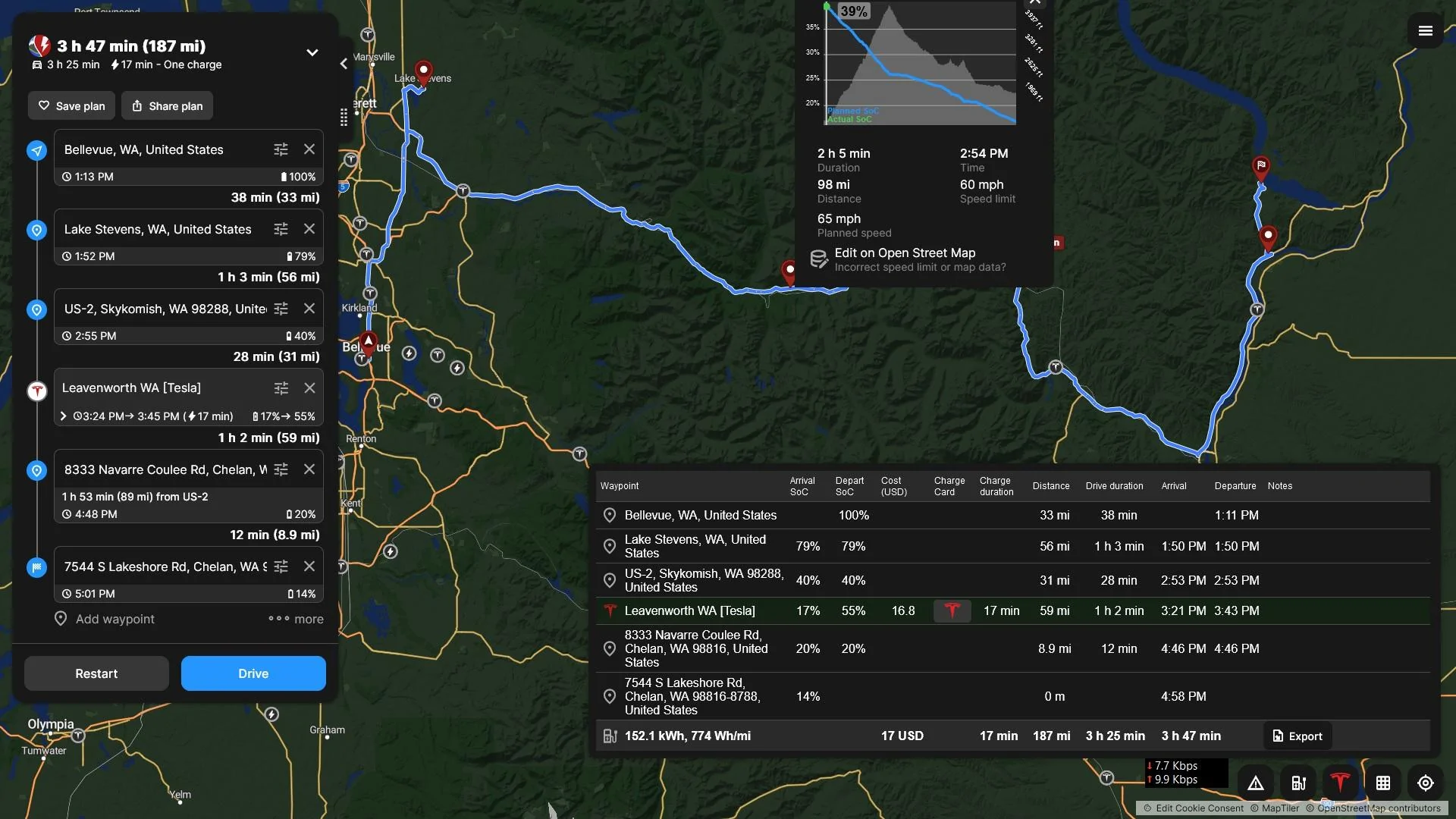Click the Waypoint column header
This screenshot has width=1456, height=819.
[620, 486]
